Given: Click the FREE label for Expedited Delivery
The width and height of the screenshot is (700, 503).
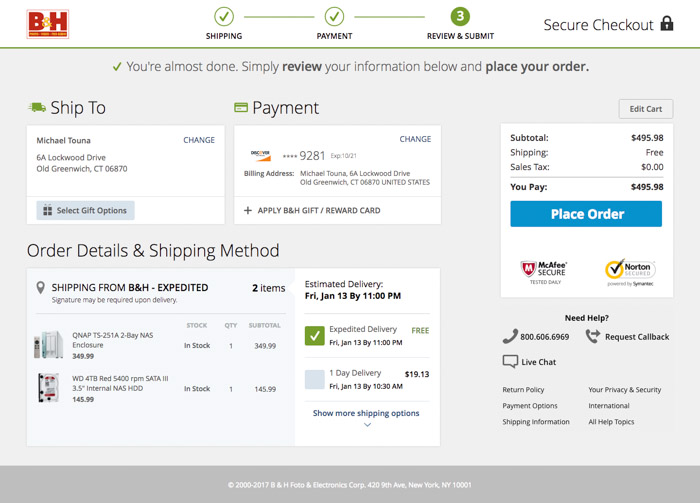Looking at the screenshot, I should [x=420, y=331].
